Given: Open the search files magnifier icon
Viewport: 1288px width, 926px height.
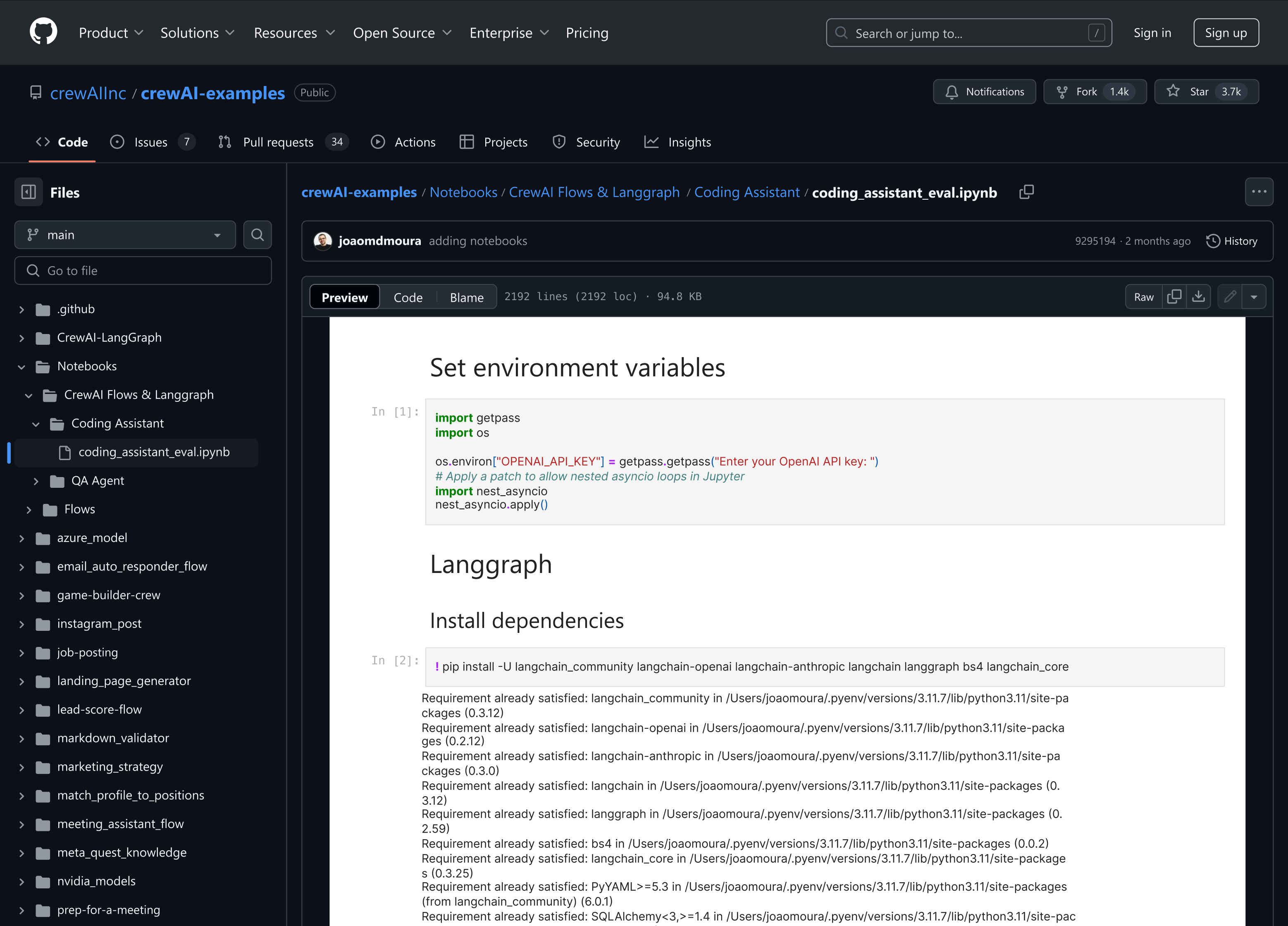Looking at the screenshot, I should click(x=257, y=235).
